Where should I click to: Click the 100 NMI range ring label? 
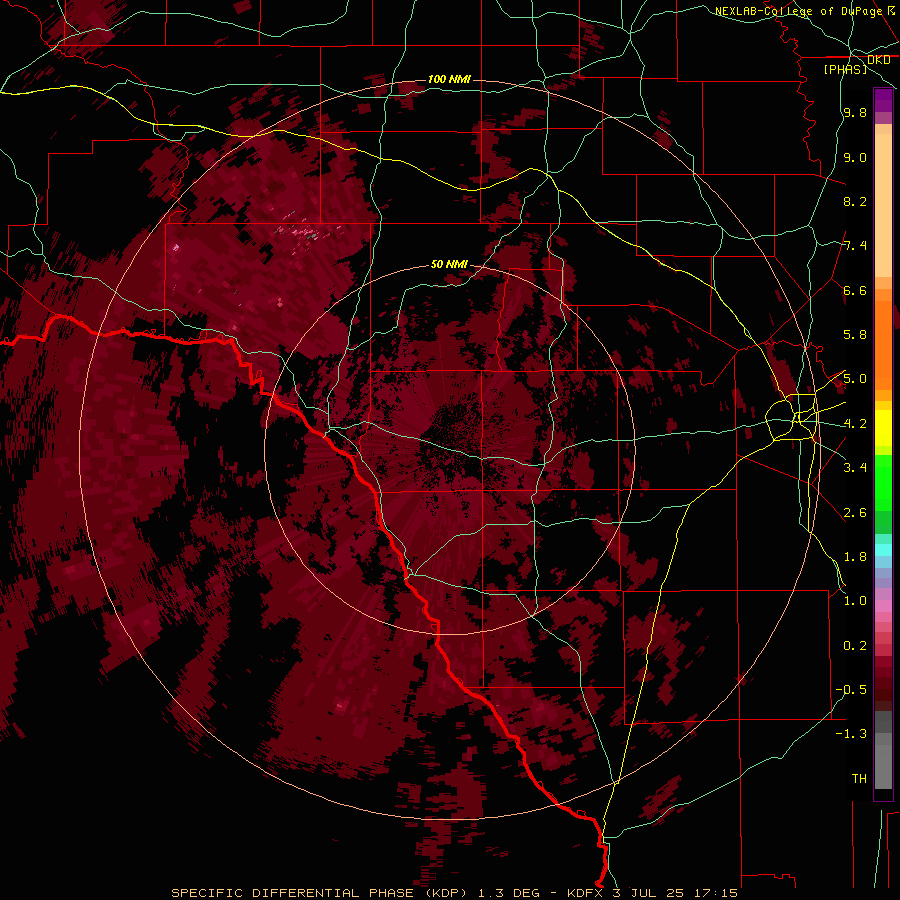tap(449, 79)
